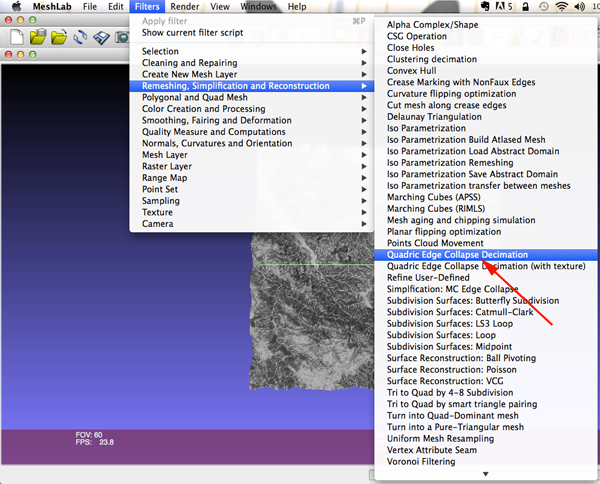
Task: Open the File menu
Action: 90,7
